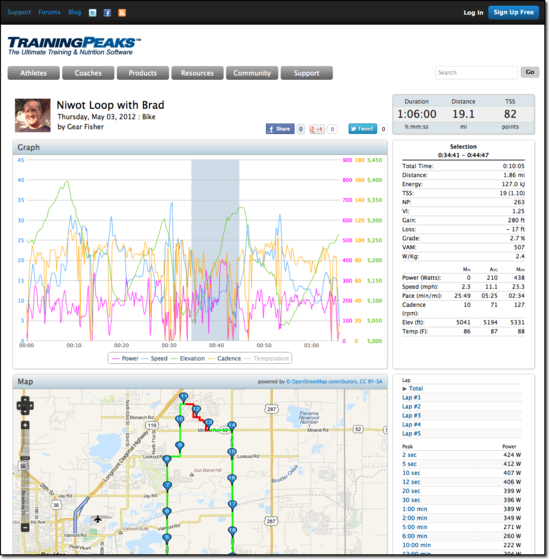
Task: Click map waypoint marker 14
Action: (x=232, y=426)
